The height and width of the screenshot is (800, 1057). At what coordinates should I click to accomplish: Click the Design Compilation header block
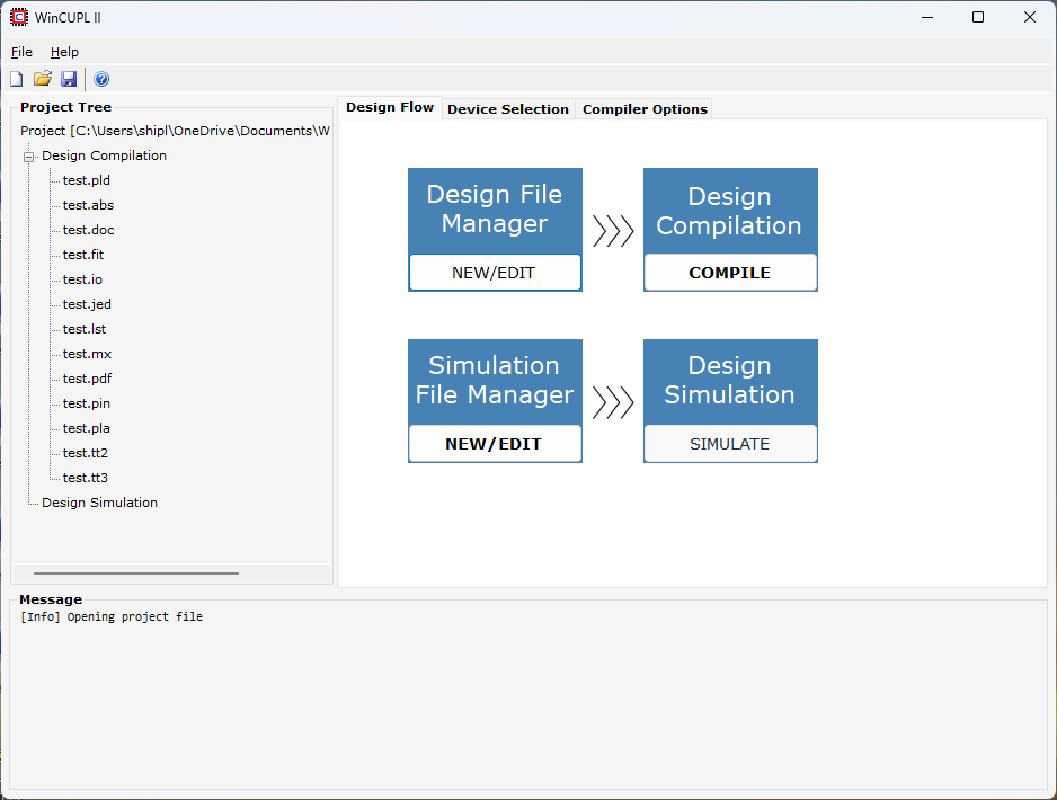[x=730, y=210]
